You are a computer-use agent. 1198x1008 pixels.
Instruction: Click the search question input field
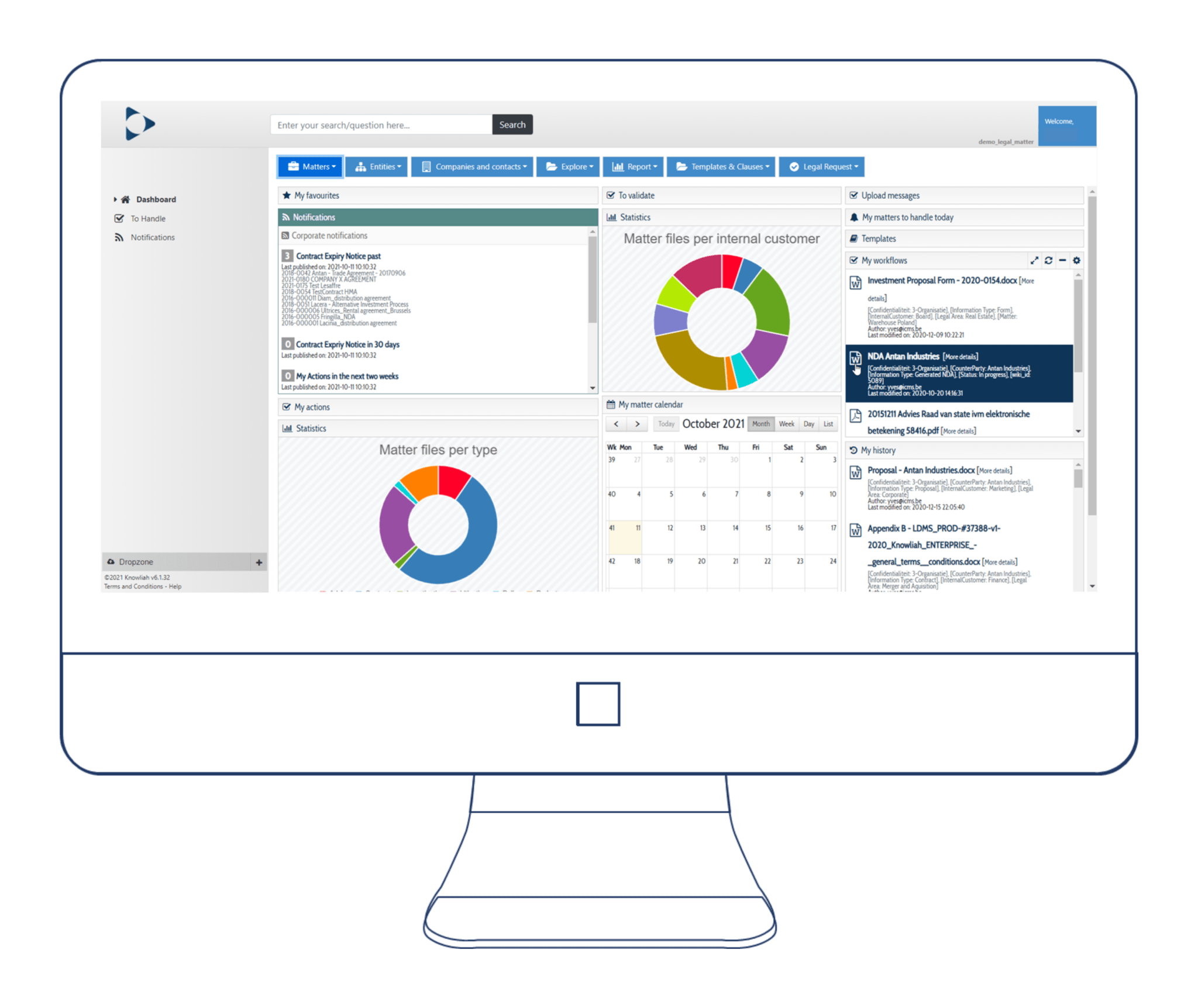tap(381, 125)
